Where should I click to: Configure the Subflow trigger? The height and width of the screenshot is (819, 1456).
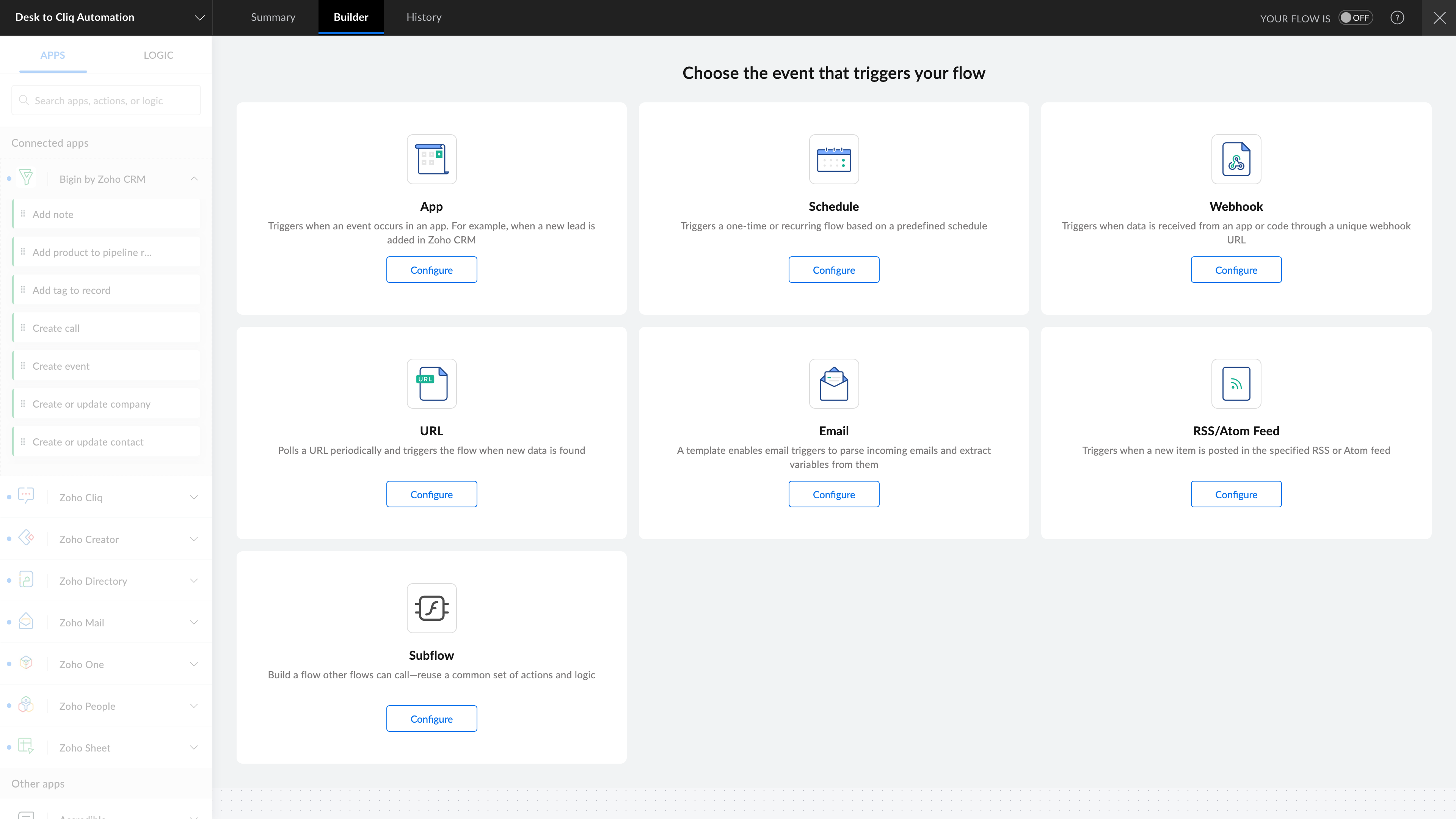(431, 719)
